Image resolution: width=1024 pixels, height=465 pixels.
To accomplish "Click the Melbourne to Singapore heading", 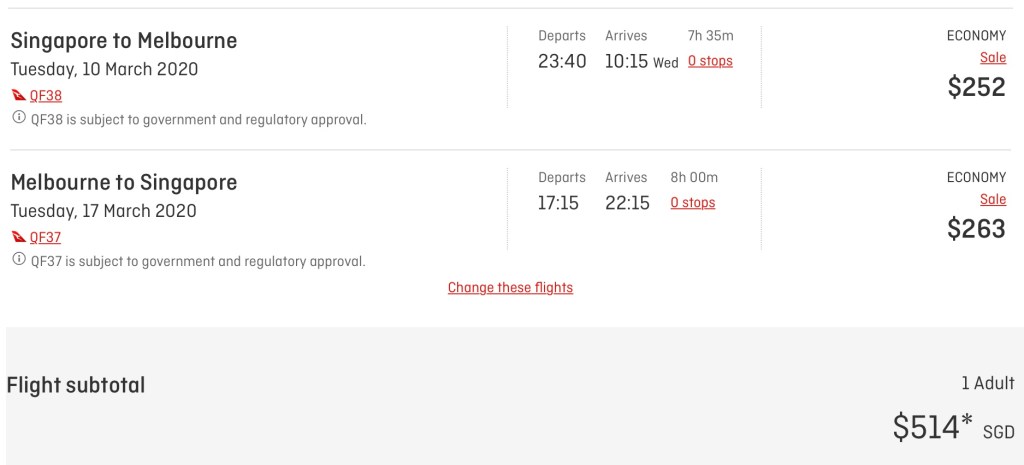I will (x=124, y=183).
